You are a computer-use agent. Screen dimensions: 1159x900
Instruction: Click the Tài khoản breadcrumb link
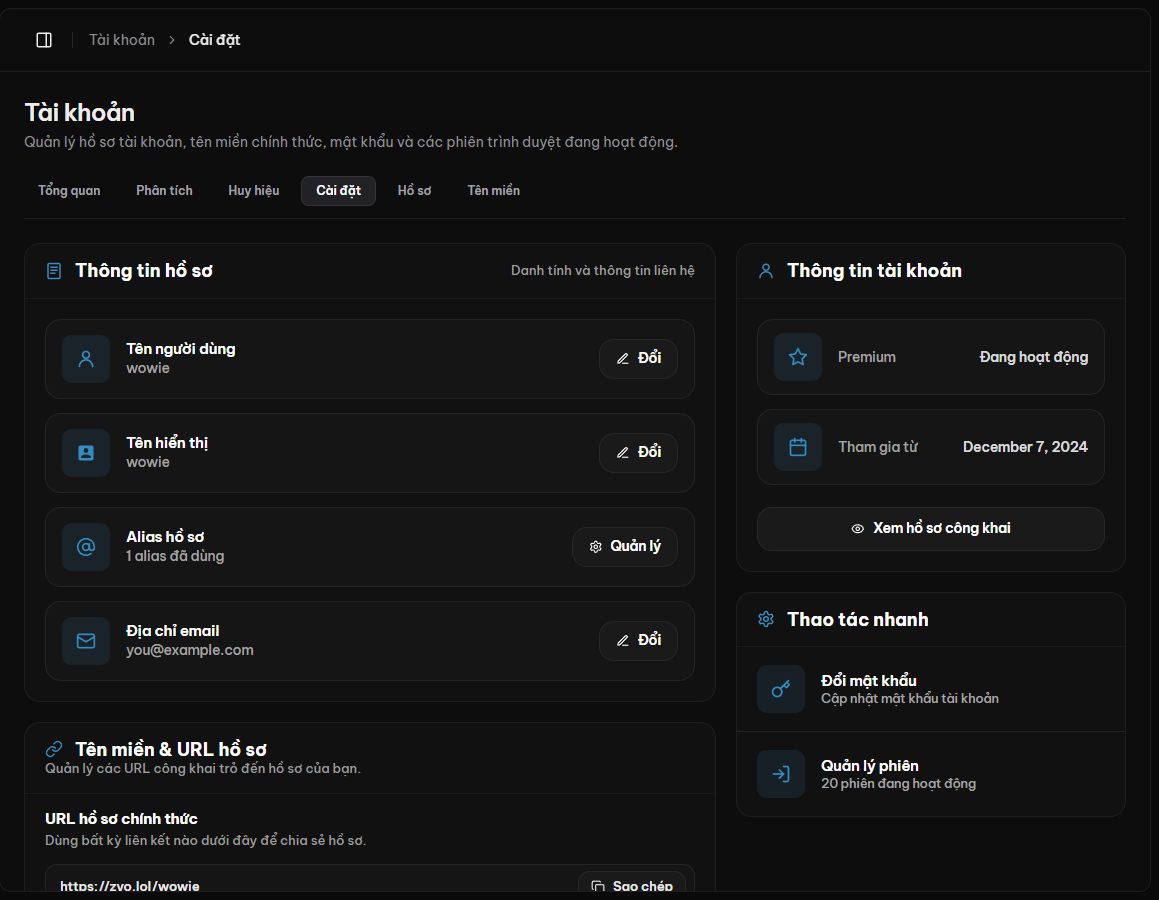(x=122, y=40)
